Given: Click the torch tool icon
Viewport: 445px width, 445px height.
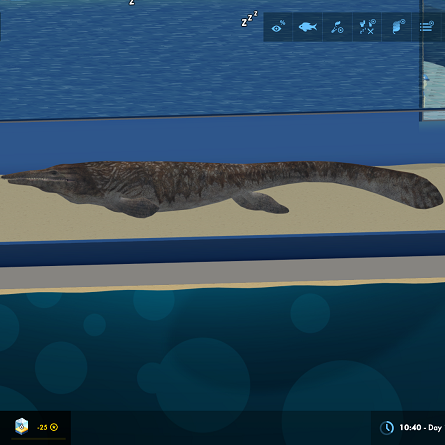Looking at the screenshot, I should click(337, 27).
